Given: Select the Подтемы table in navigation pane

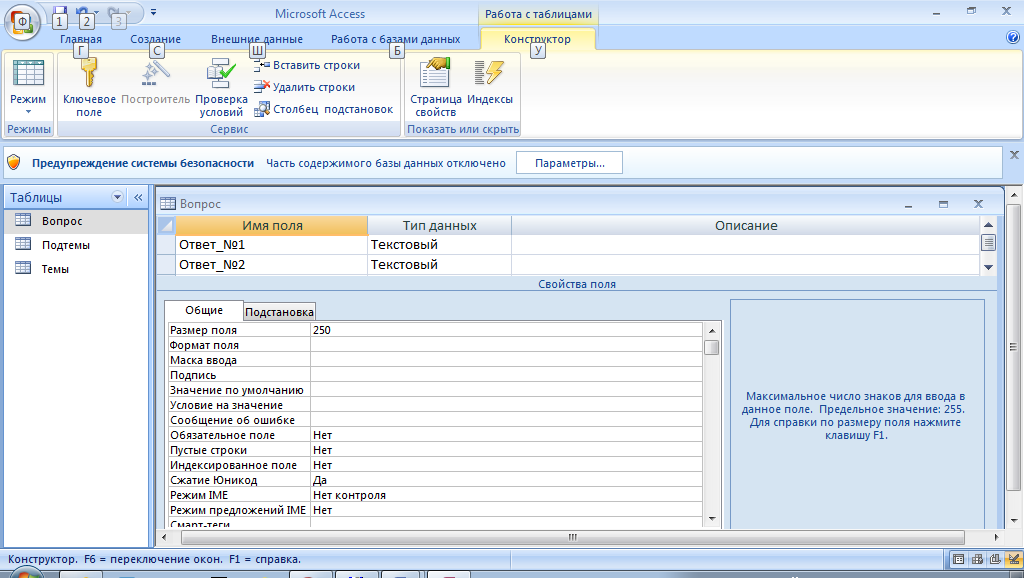Looking at the screenshot, I should click(x=76, y=245).
